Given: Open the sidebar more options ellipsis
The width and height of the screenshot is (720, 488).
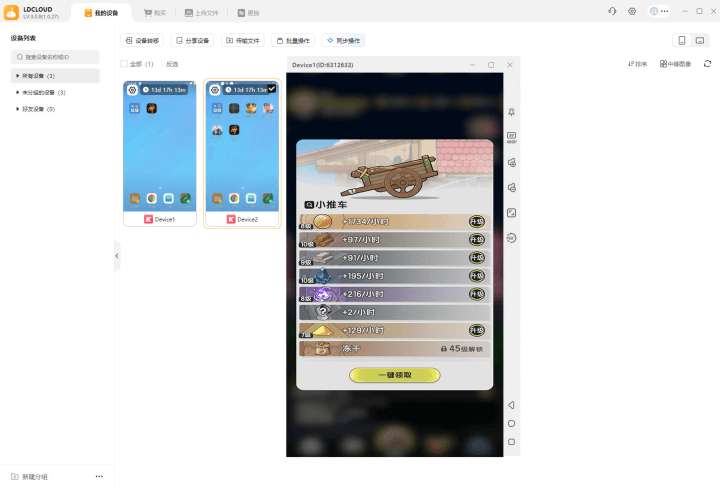Looking at the screenshot, I should (x=99, y=476).
